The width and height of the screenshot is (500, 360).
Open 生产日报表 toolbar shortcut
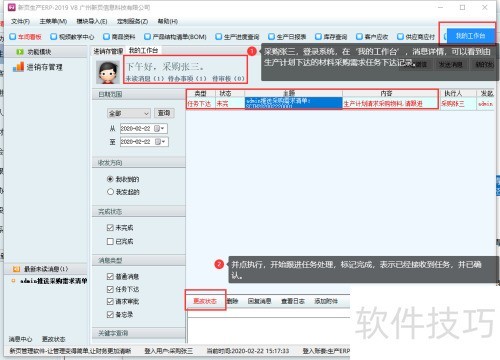(x=287, y=37)
